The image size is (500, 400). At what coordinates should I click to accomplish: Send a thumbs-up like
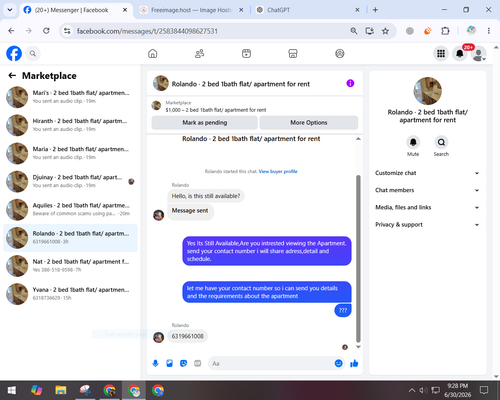(354, 363)
